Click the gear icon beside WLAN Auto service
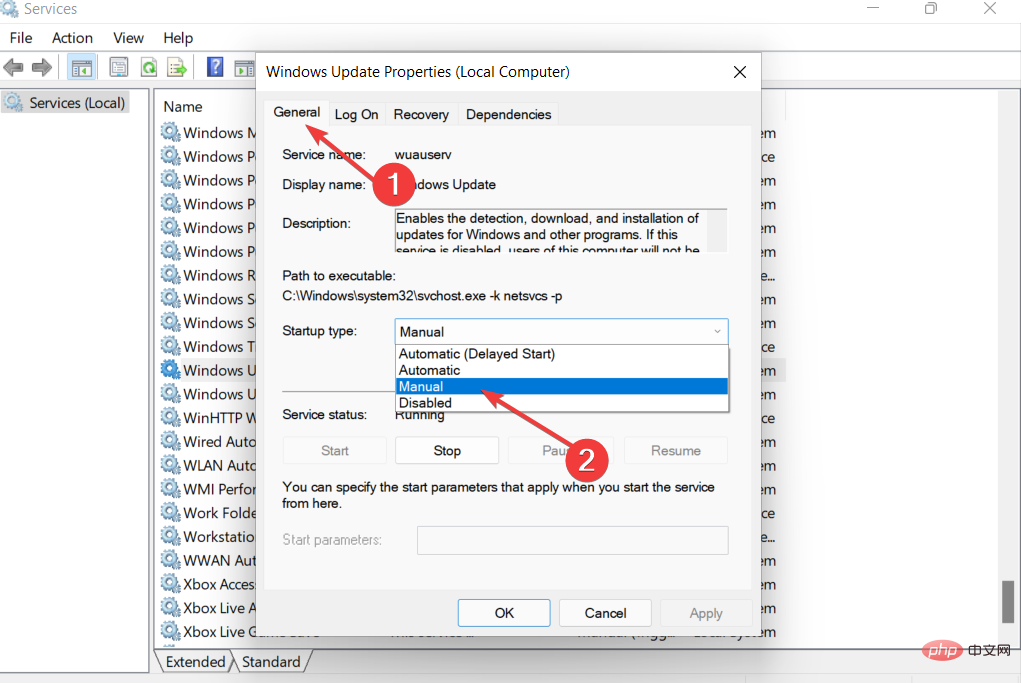The image size is (1021, 683). (x=171, y=465)
